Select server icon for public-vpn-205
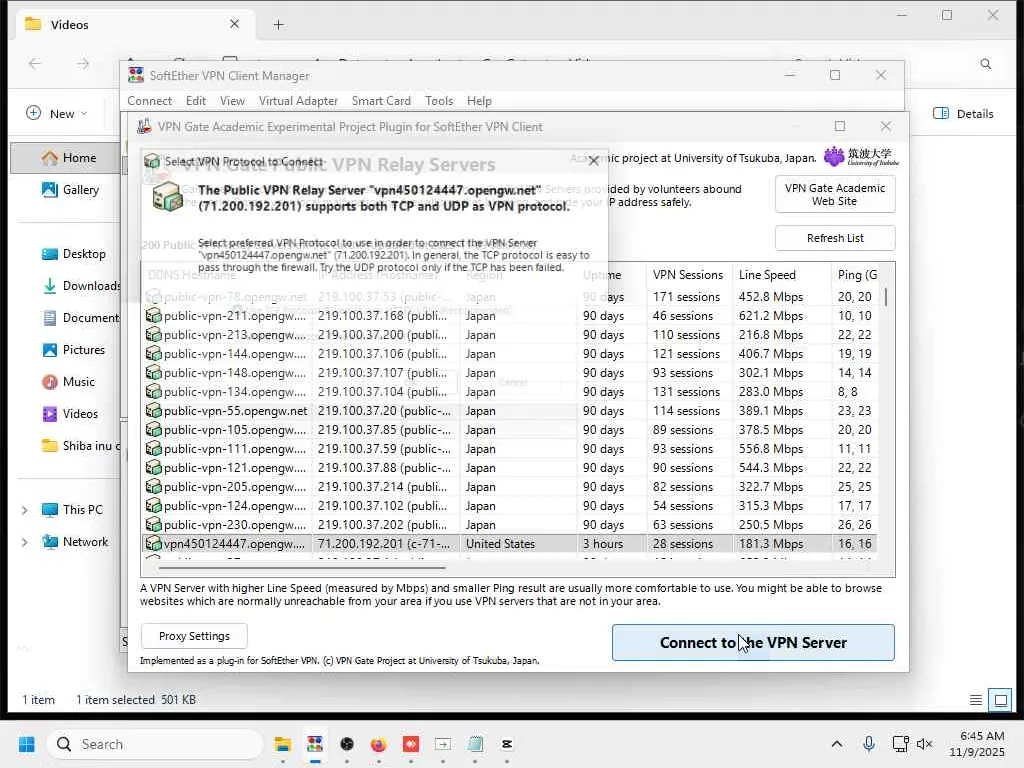The image size is (1024, 768). click(153, 487)
